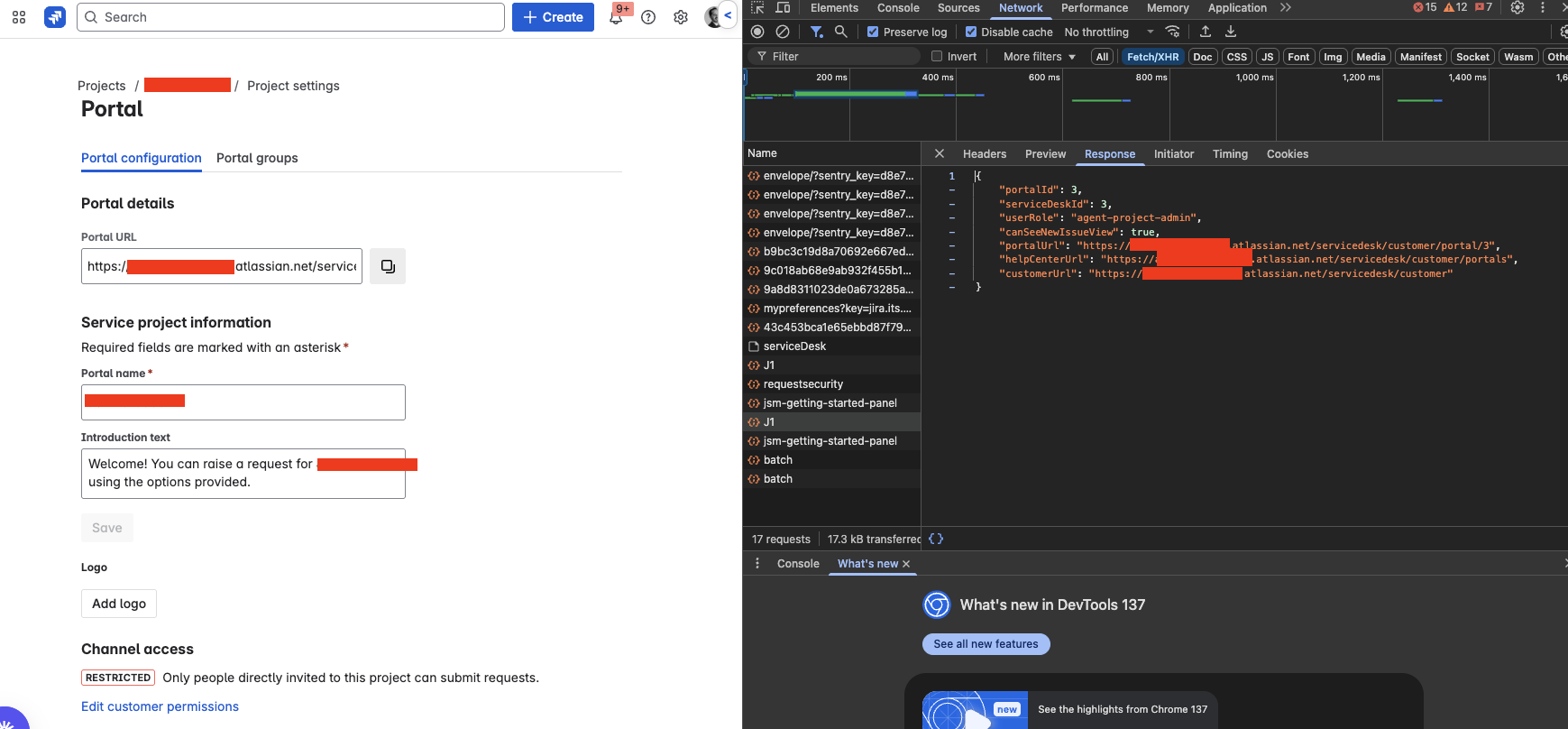Export the HAR file
This screenshot has width=1568, height=729.
(1231, 32)
